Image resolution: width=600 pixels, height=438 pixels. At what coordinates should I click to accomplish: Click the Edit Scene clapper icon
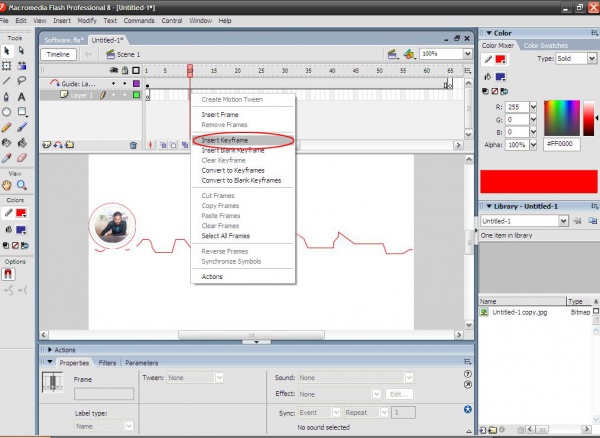[392, 54]
